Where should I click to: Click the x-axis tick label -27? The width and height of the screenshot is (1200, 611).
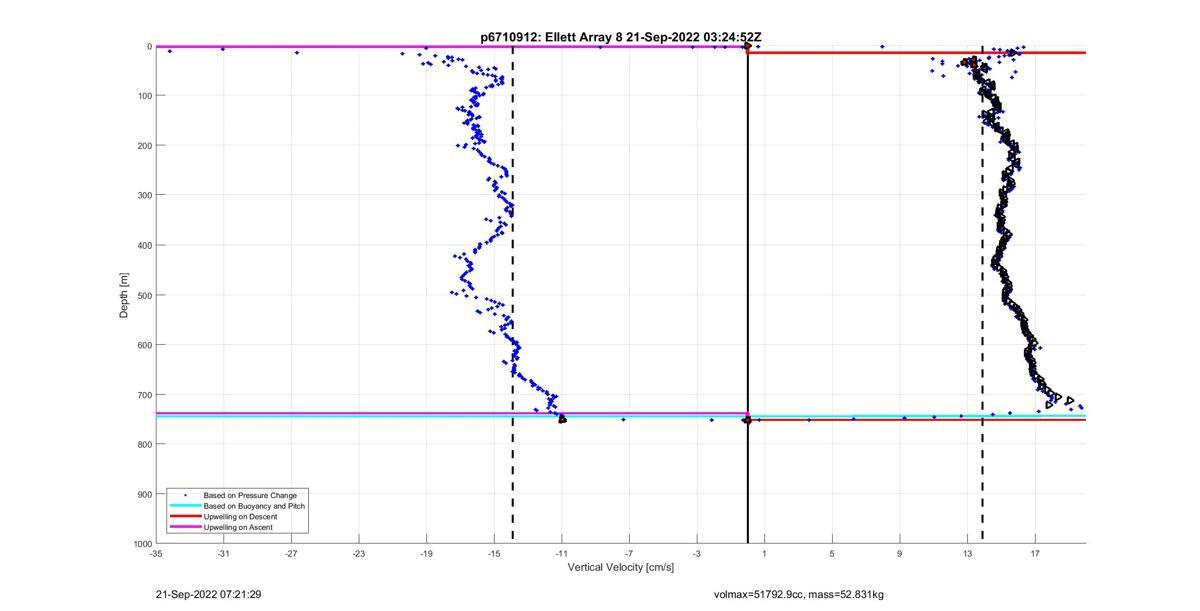pos(291,553)
